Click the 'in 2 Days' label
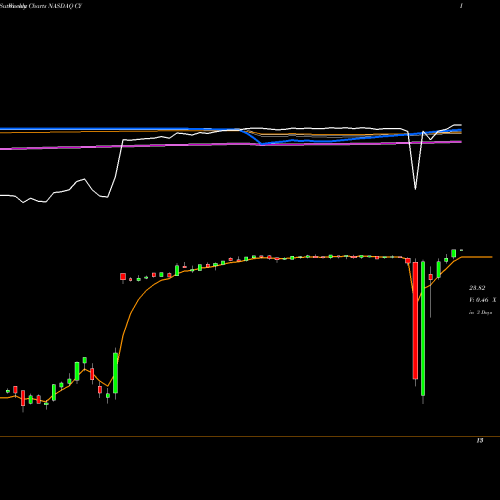The image size is (500, 500). [480, 313]
